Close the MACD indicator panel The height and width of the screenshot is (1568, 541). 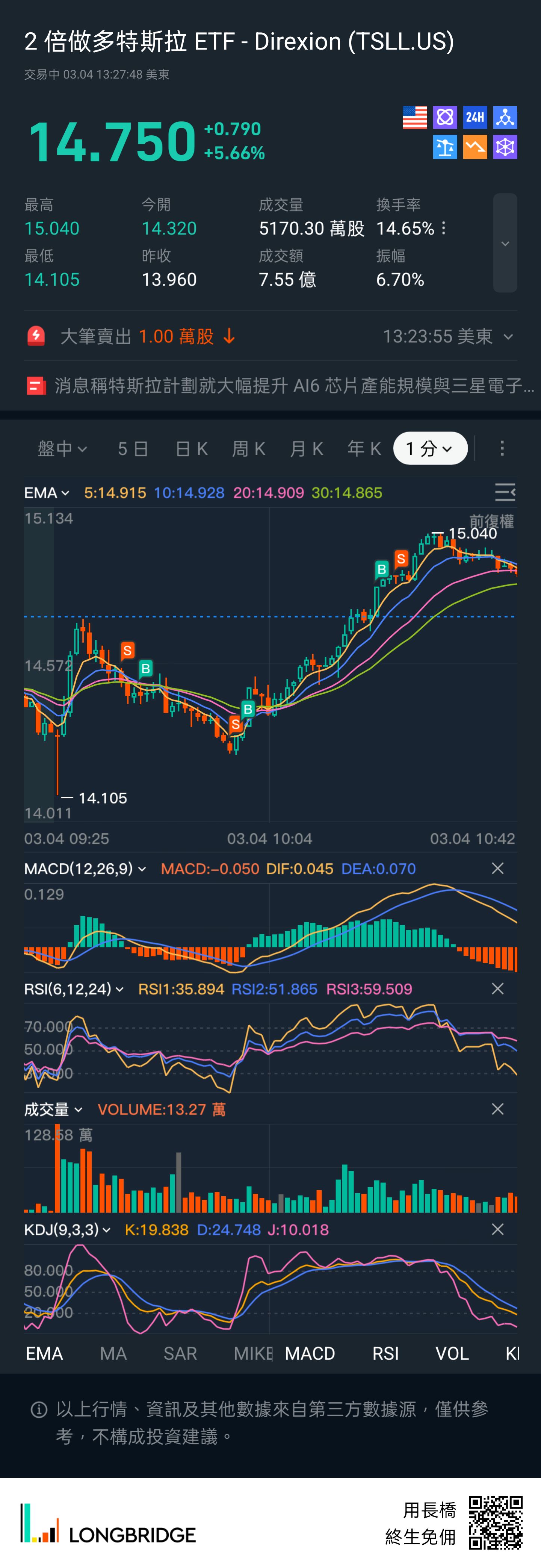click(497, 869)
